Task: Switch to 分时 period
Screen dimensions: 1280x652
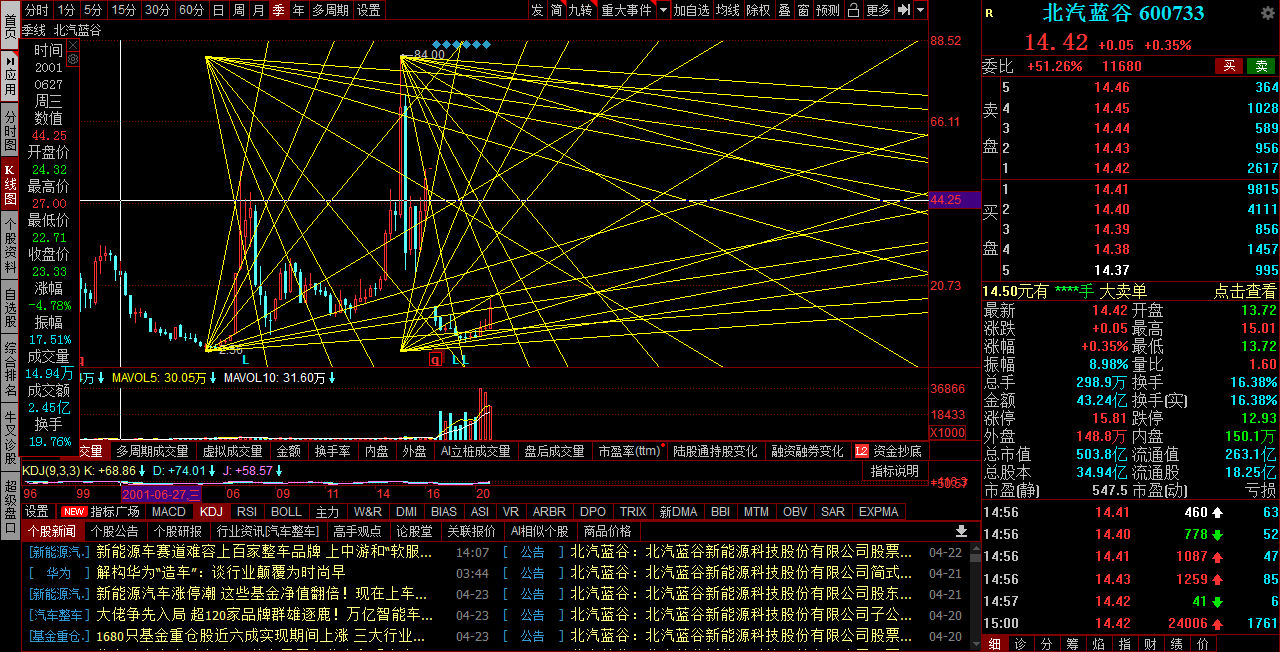Action: click(36, 10)
